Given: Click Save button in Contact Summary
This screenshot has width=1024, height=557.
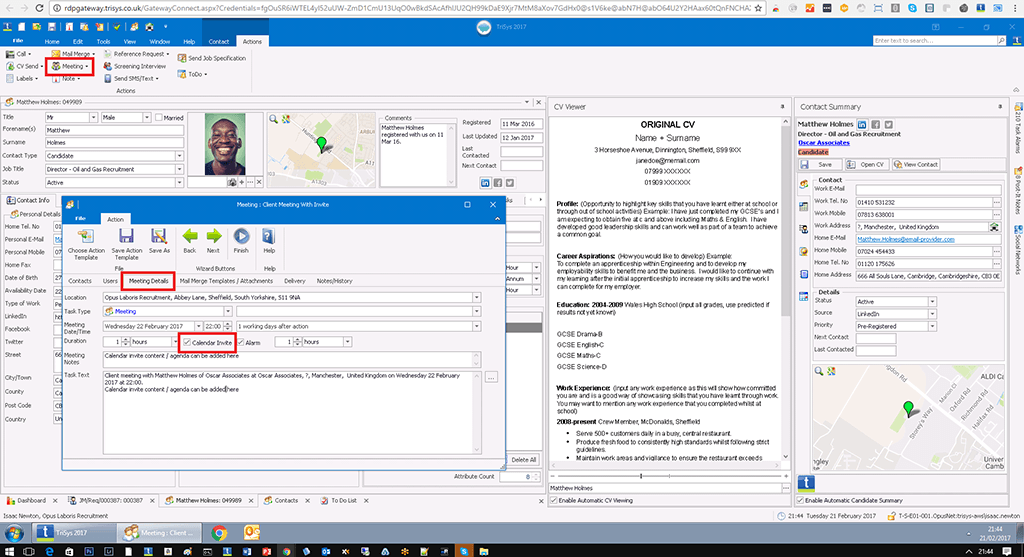Looking at the screenshot, I should click(x=819, y=165).
